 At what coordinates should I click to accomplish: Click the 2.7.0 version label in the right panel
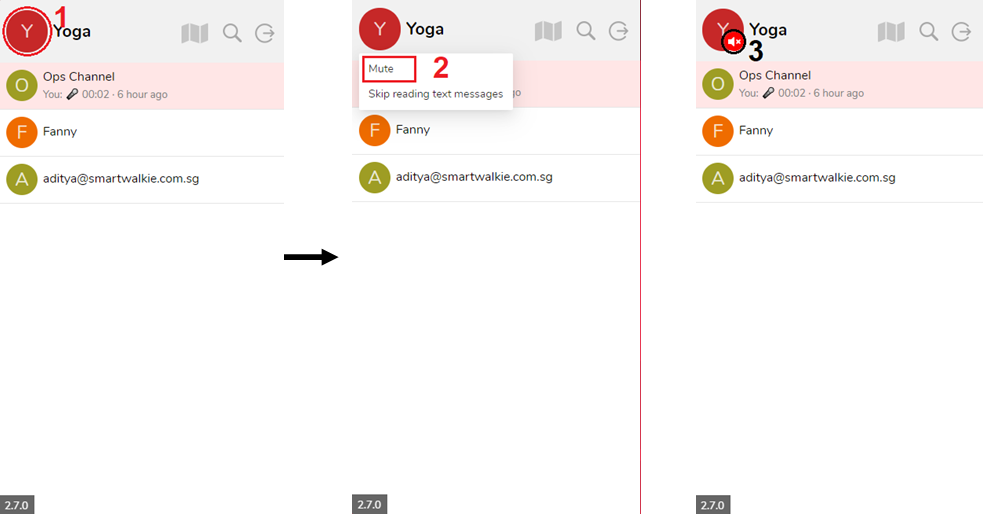713,505
